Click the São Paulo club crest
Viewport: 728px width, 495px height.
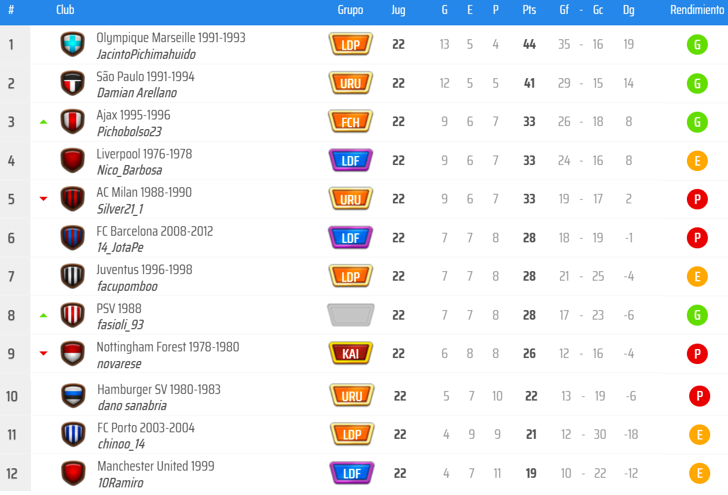[72, 83]
